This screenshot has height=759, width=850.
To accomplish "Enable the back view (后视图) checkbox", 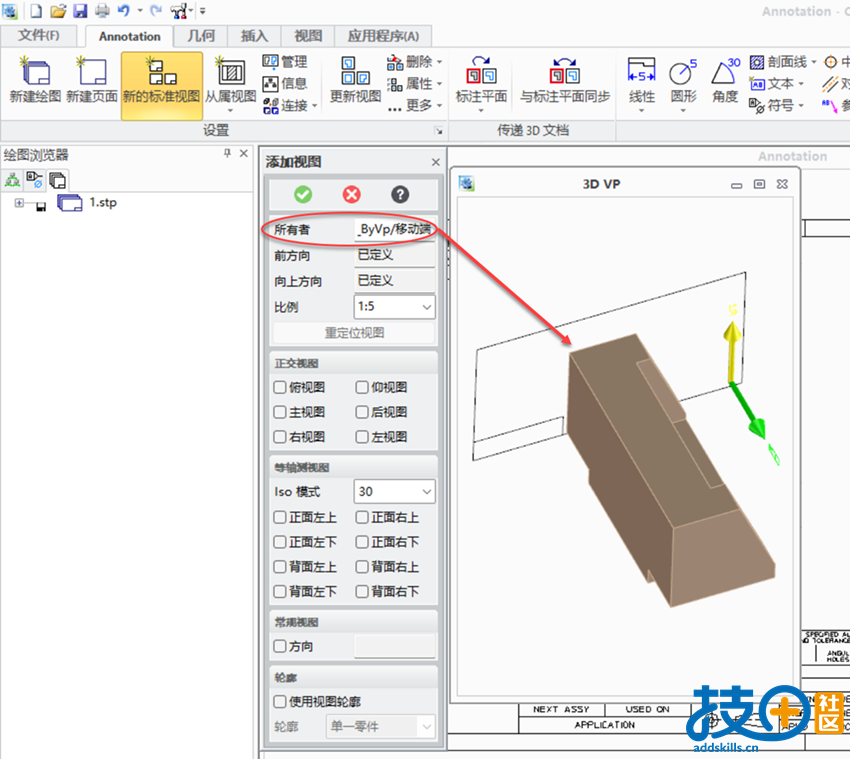I will coord(362,412).
